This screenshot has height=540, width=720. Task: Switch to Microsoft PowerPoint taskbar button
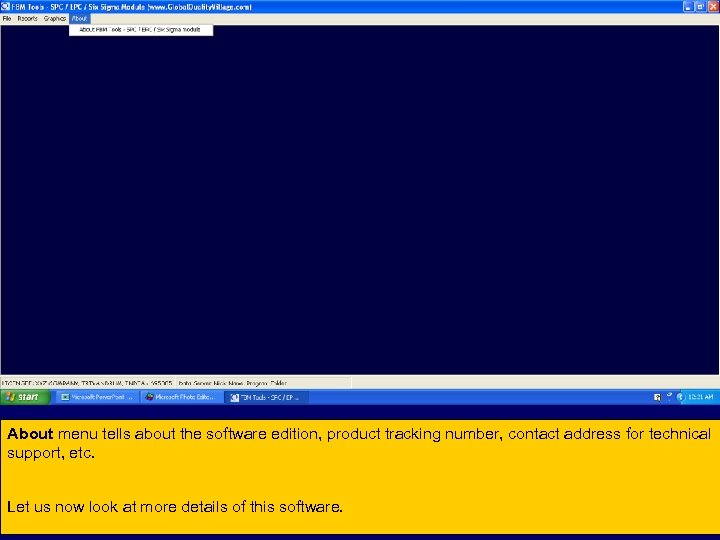pyautogui.click(x=98, y=397)
